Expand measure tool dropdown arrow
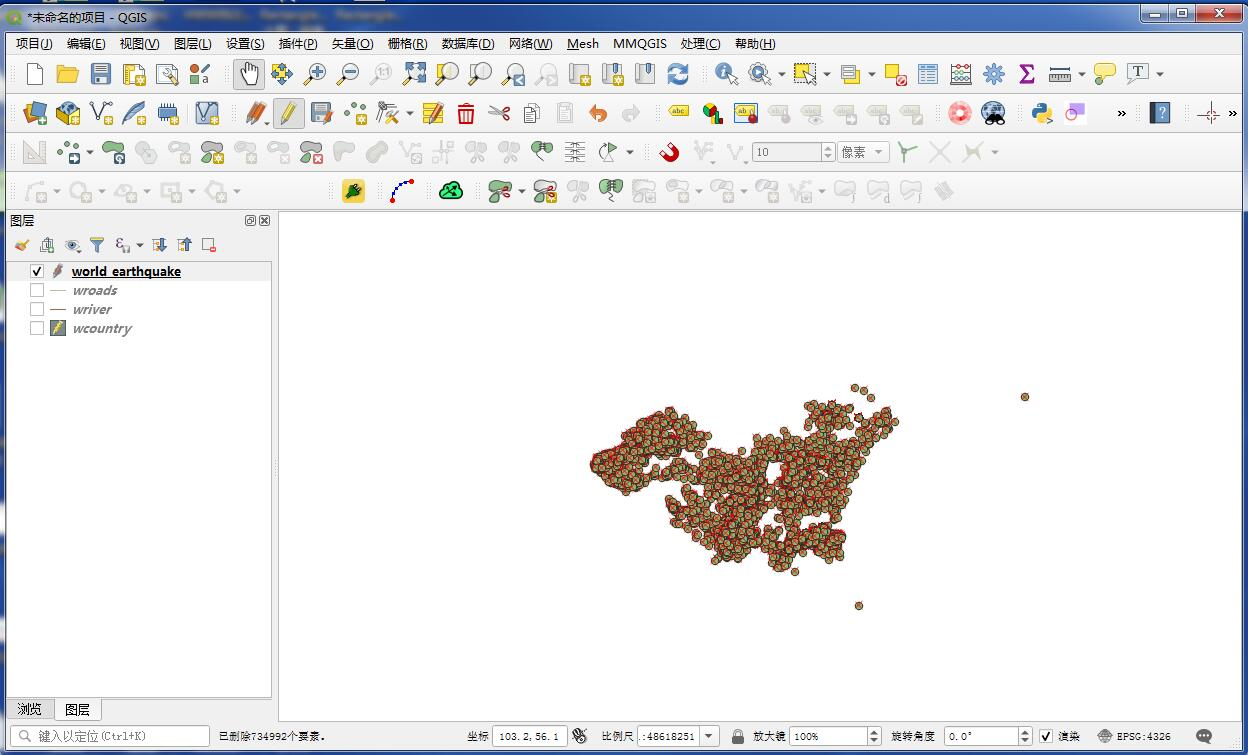The width and height of the screenshot is (1248, 755). pyautogui.click(x=1081, y=74)
